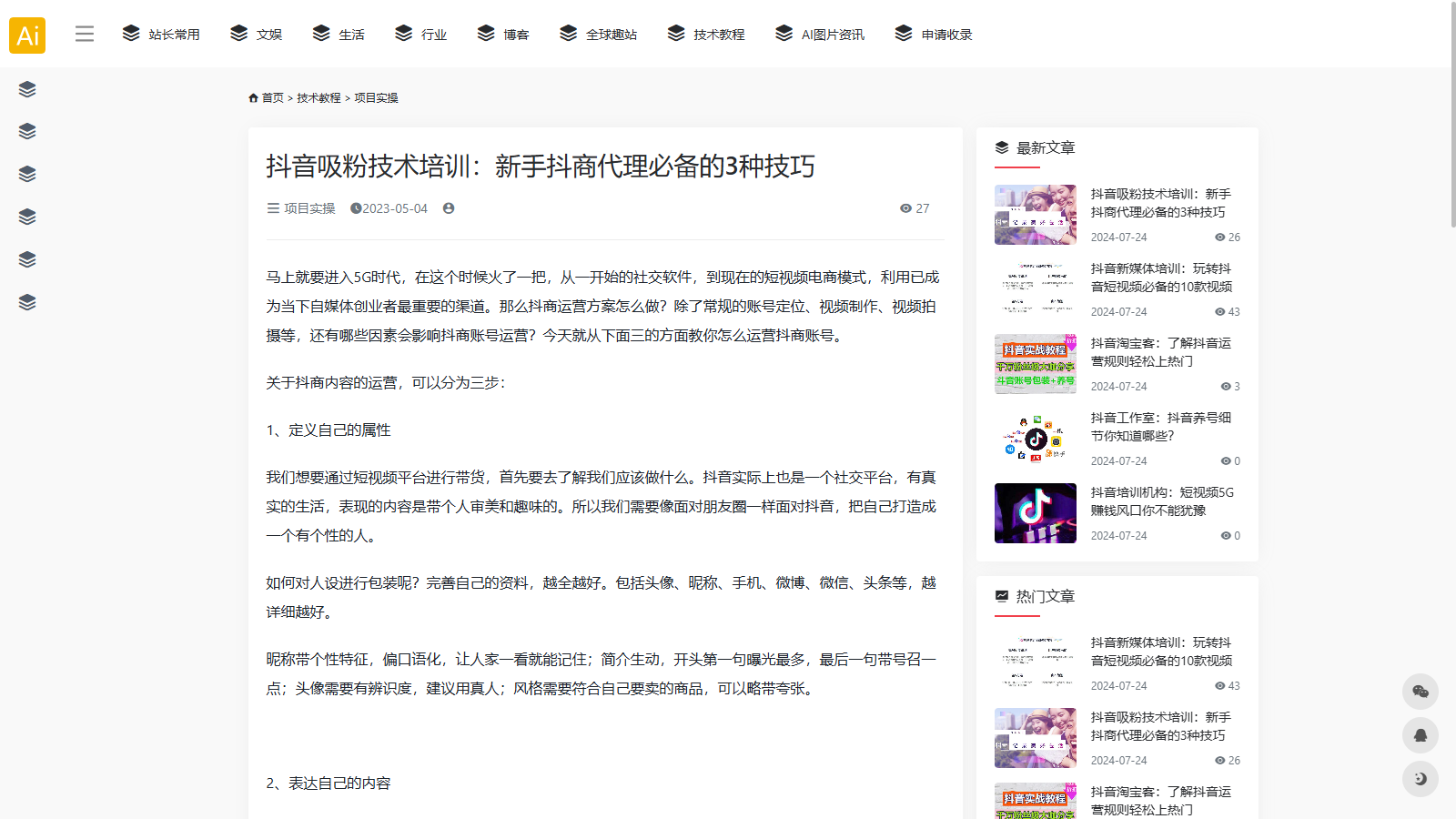Click the layers icon next to 最新文章
The width and height of the screenshot is (1456, 819).
[x=1002, y=147]
